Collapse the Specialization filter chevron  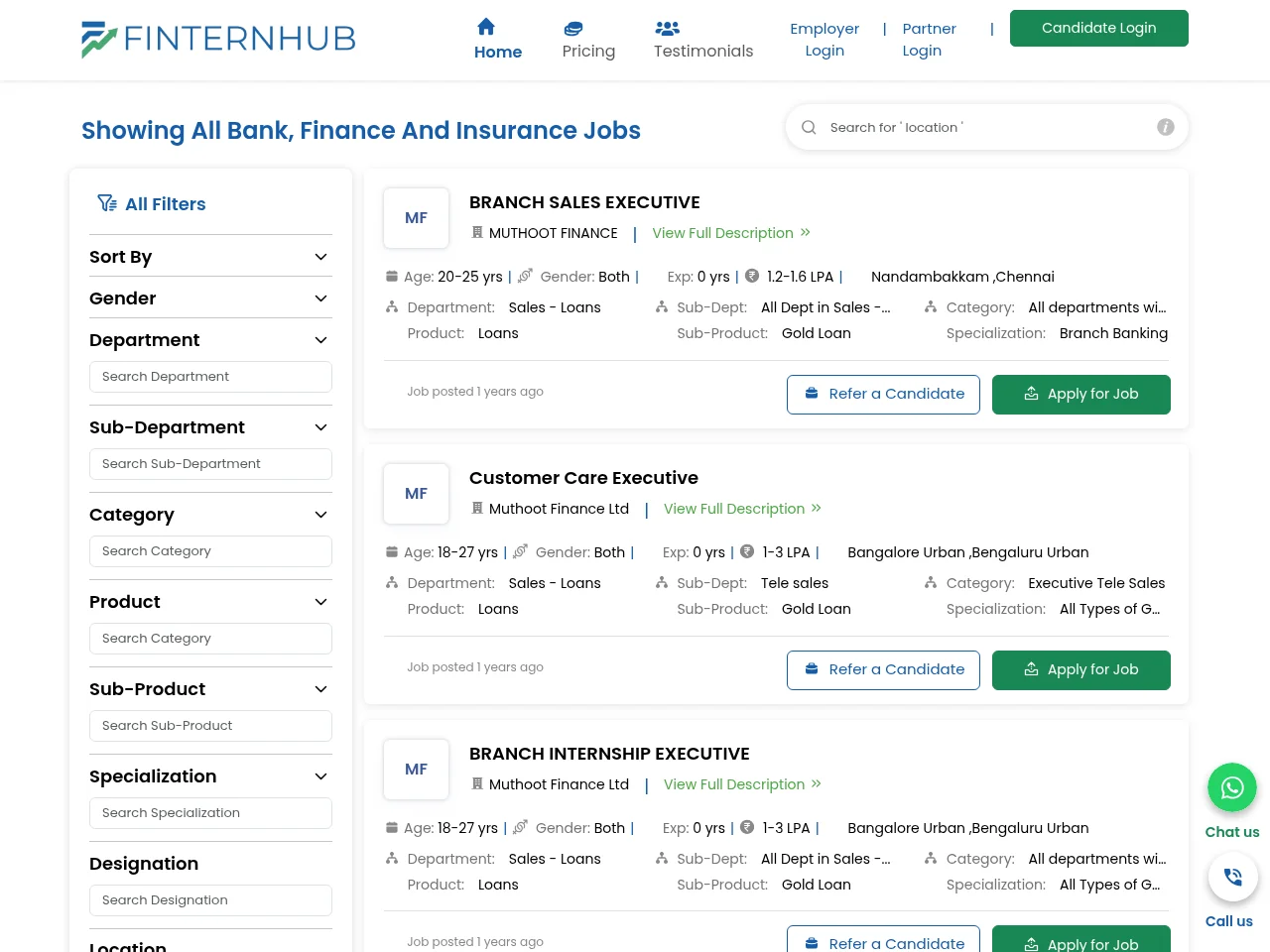320,776
